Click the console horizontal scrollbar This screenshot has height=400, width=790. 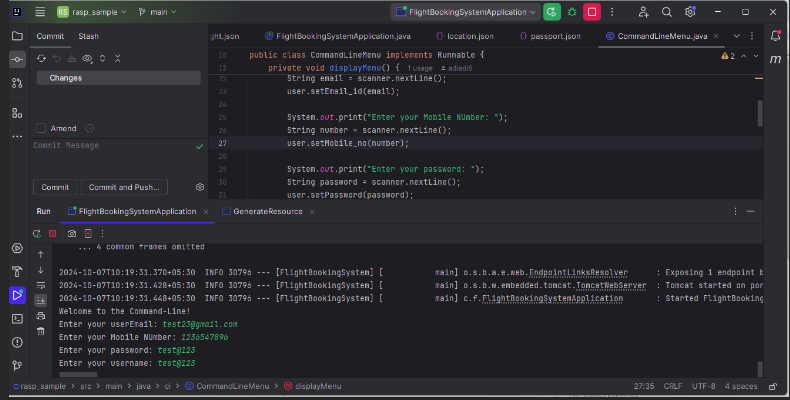pos(78,375)
